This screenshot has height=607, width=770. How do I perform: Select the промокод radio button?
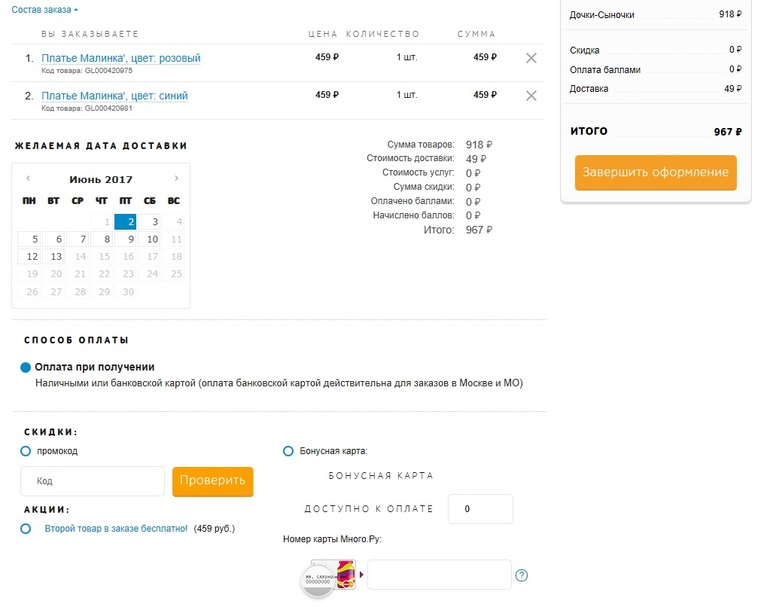26,451
